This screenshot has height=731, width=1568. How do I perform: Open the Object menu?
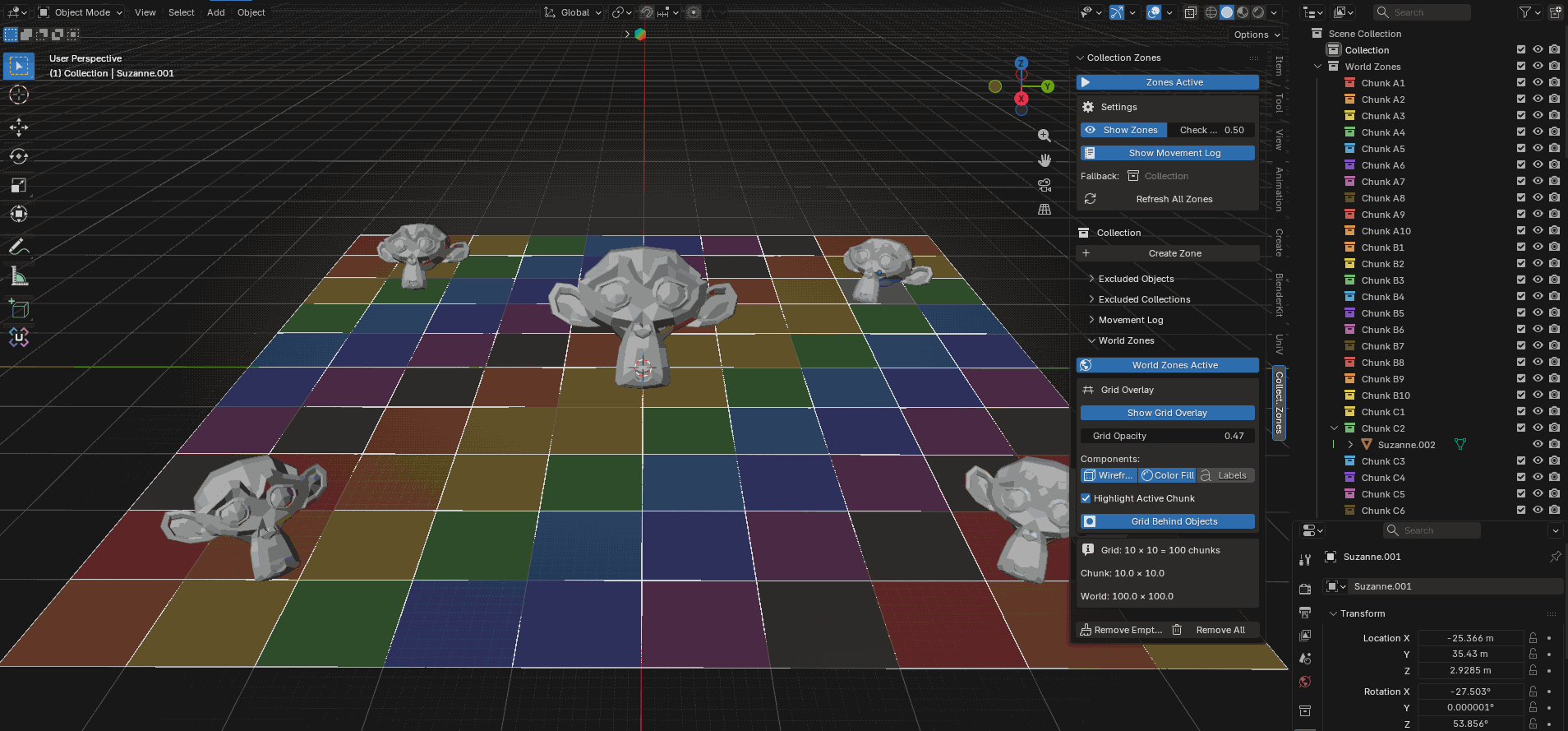[x=251, y=12]
